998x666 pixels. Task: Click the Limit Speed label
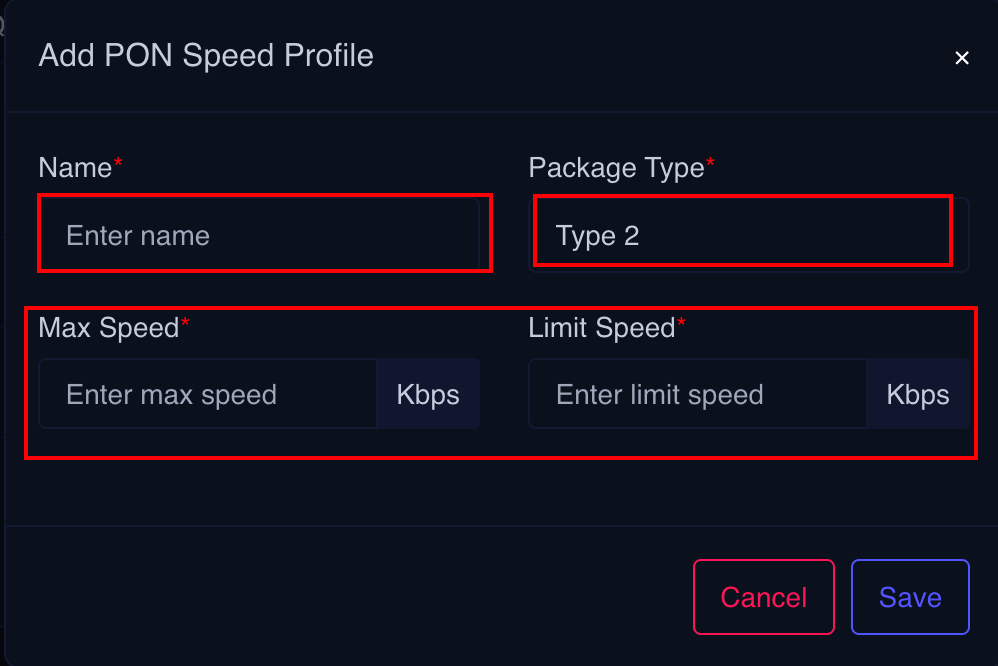tap(602, 327)
